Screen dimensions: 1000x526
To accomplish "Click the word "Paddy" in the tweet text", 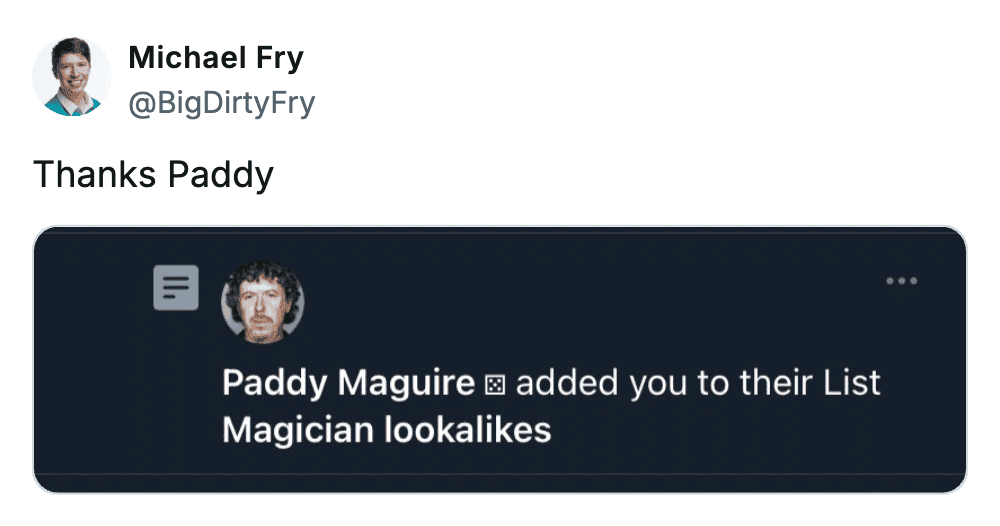I will [x=220, y=175].
